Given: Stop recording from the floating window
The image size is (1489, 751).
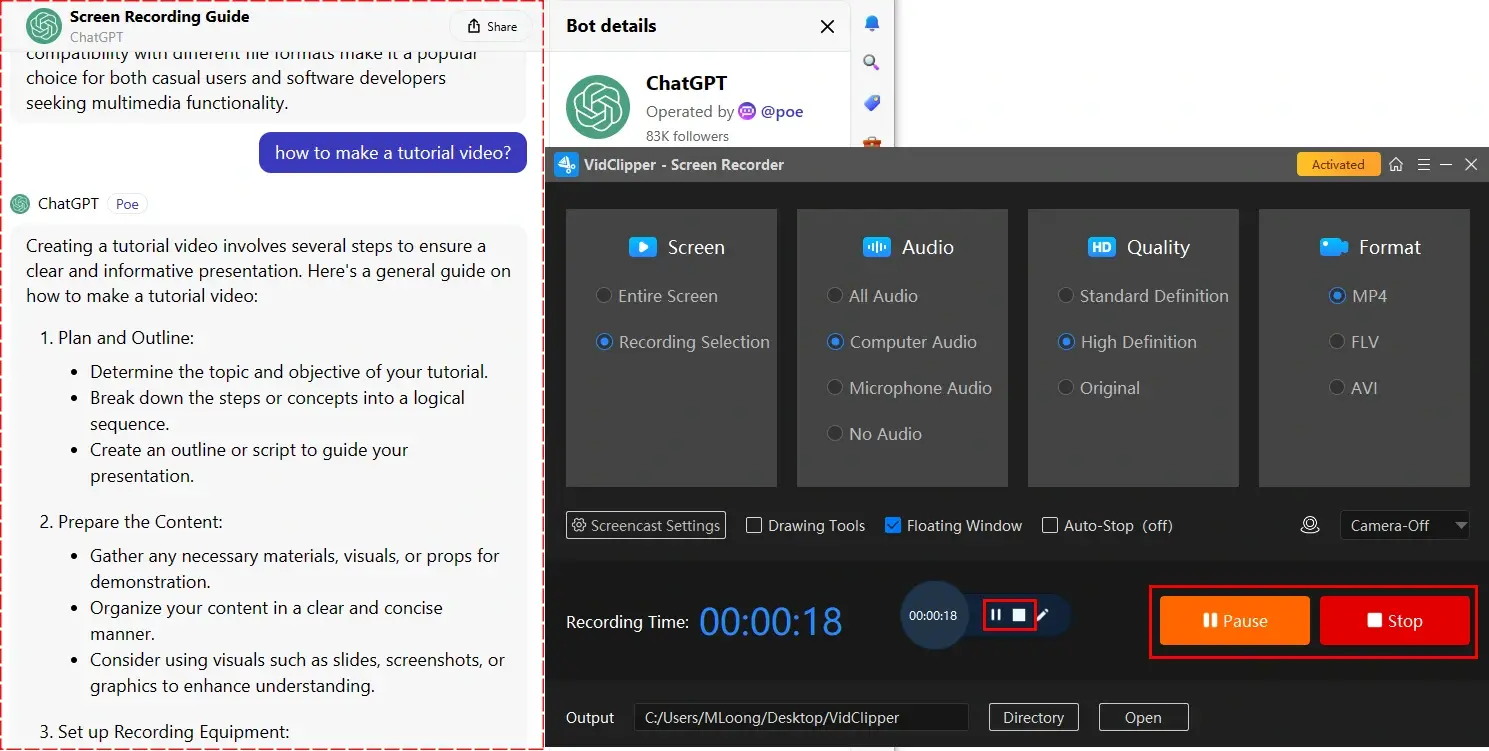Looking at the screenshot, I should tap(1019, 615).
